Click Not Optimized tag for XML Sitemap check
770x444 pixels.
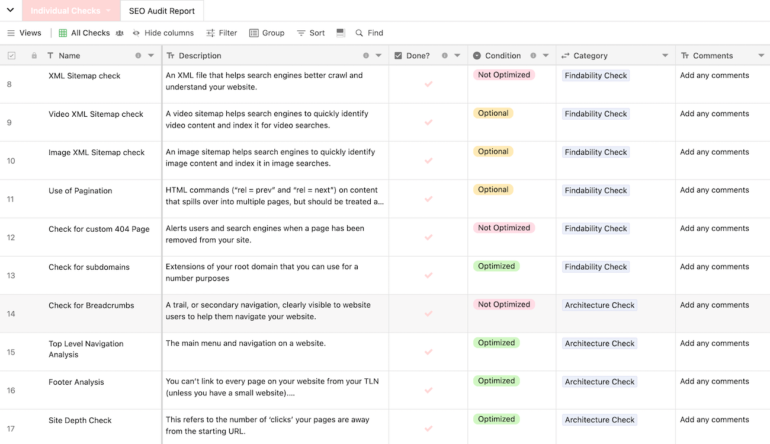(504, 75)
